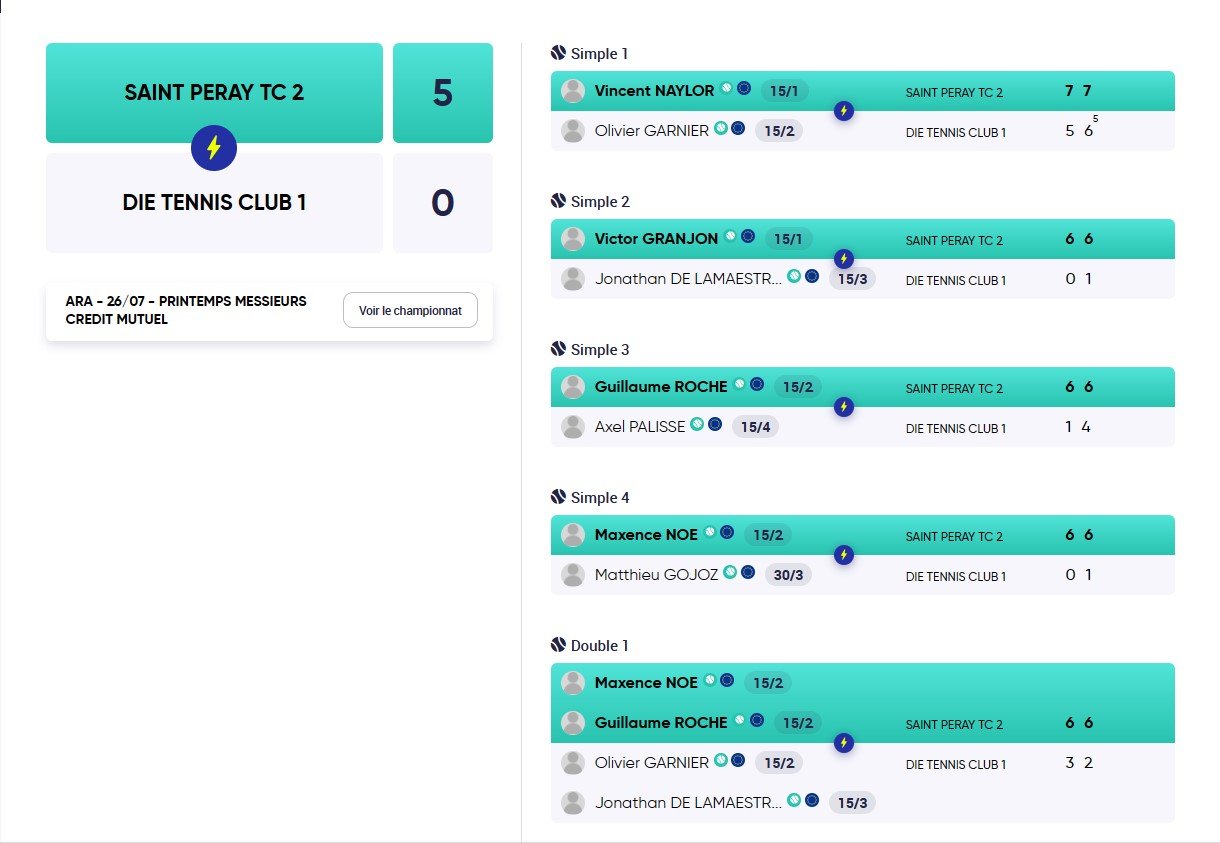1220x843 pixels.
Task: Click the 30/3 ranking badge of Matthieu GOJOZ
Action: (x=788, y=575)
